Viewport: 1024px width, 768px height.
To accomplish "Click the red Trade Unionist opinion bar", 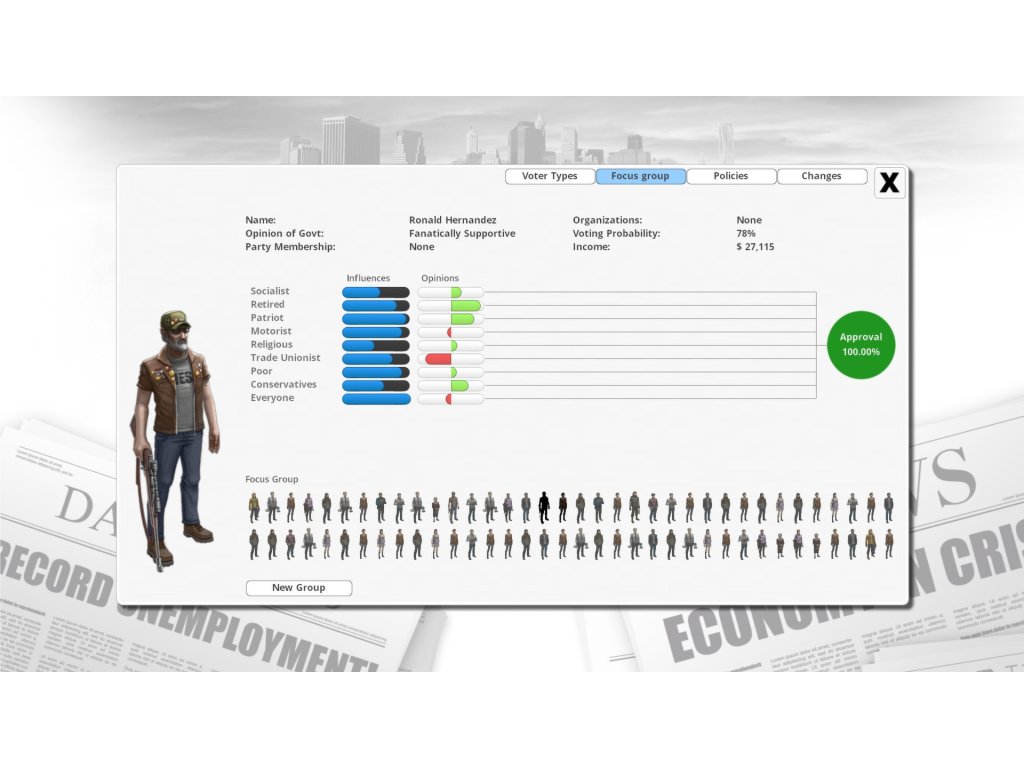I will [x=438, y=359].
